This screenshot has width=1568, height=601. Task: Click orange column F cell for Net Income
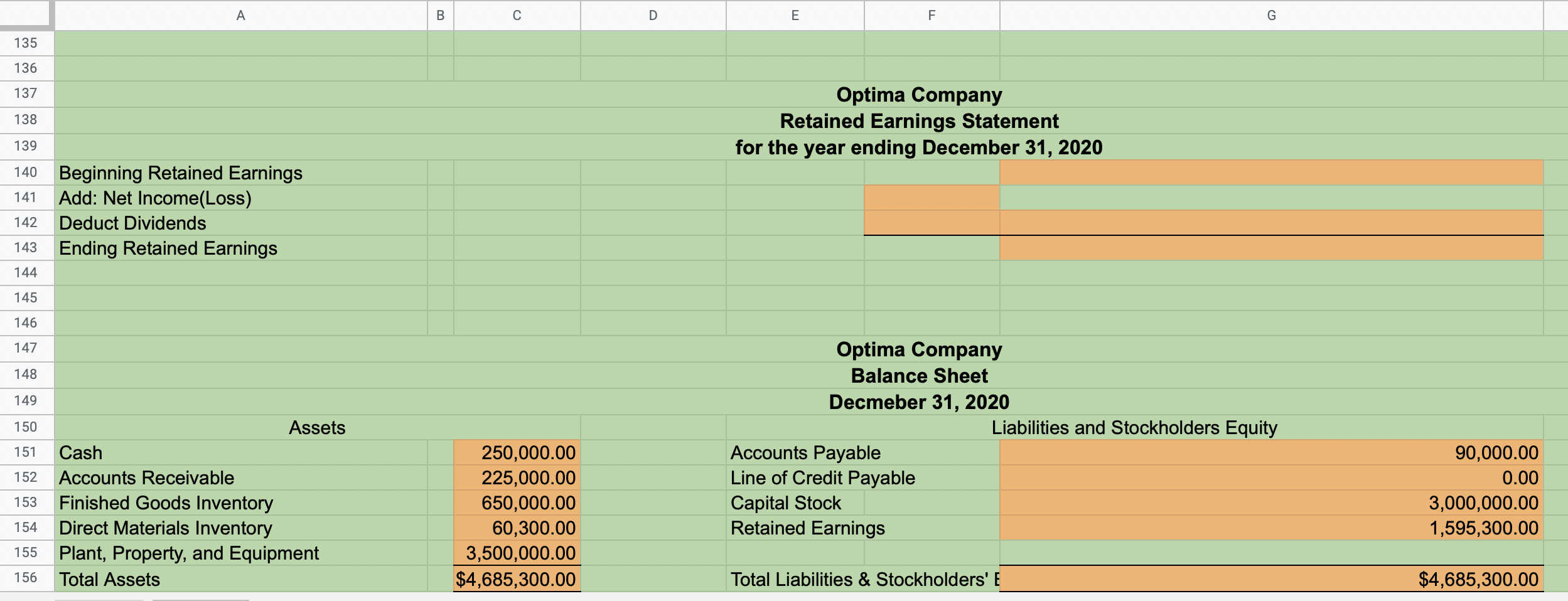point(932,198)
